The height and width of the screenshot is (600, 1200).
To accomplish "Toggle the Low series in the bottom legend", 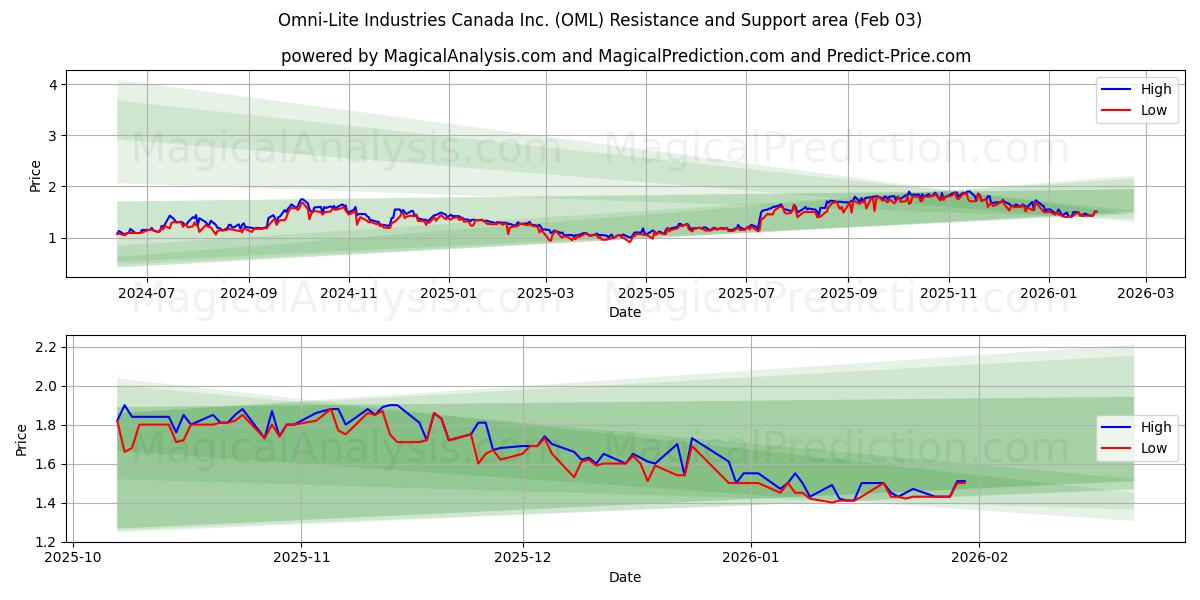I will coord(1152,448).
